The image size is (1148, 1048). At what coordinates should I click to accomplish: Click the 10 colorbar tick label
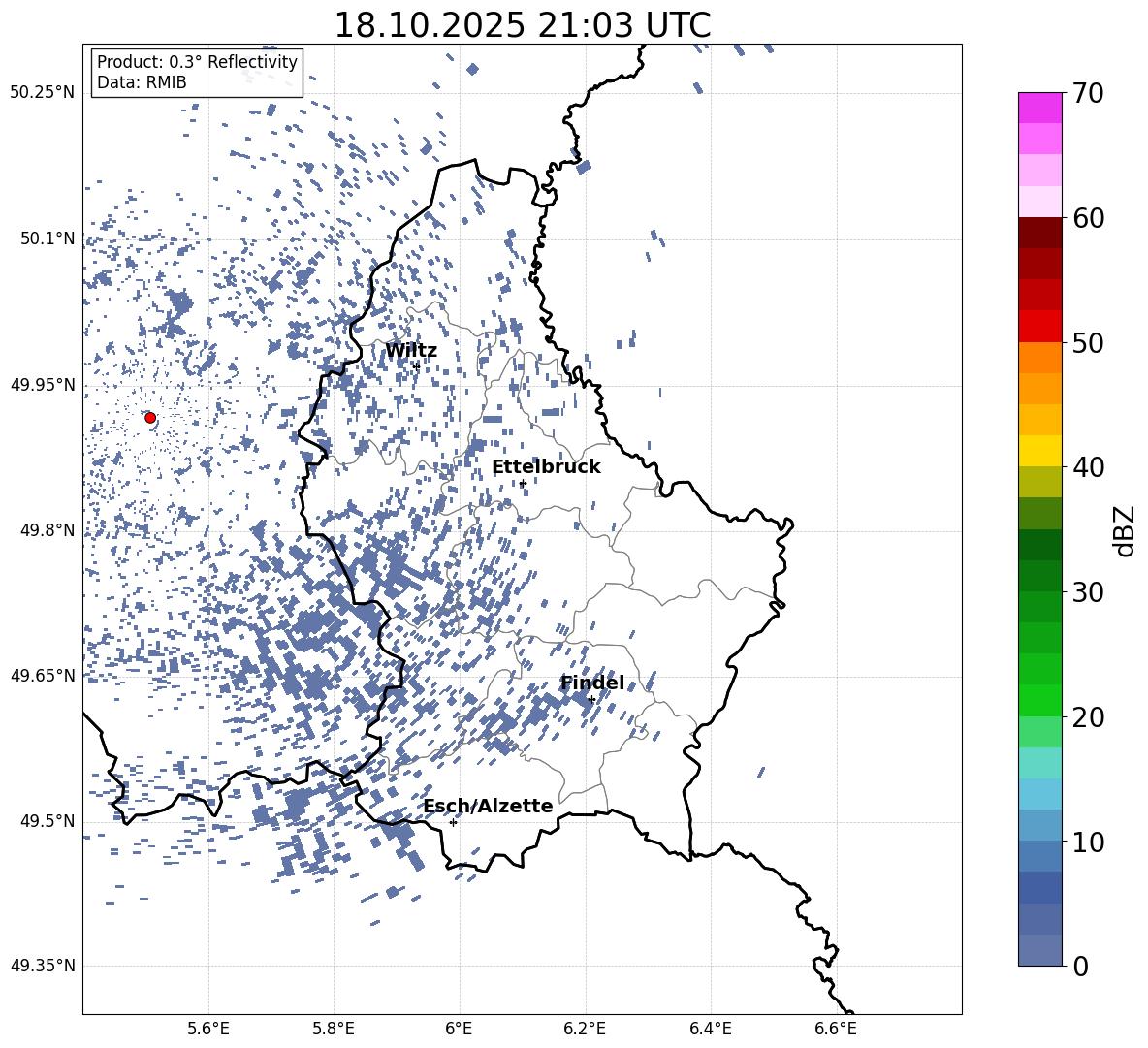1088,842
